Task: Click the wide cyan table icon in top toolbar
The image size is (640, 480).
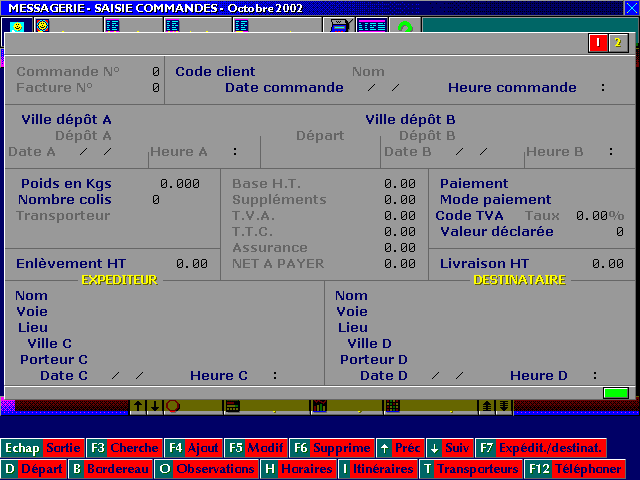Action: tap(372, 26)
